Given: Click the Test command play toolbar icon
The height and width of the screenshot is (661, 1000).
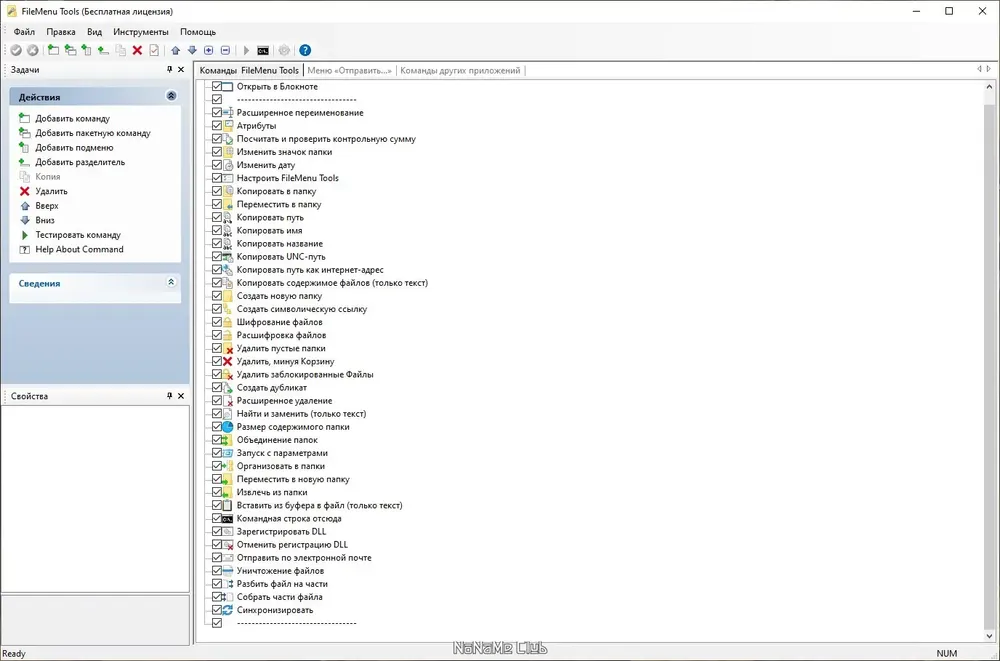Looking at the screenshot, I should (x=246, y=50).
